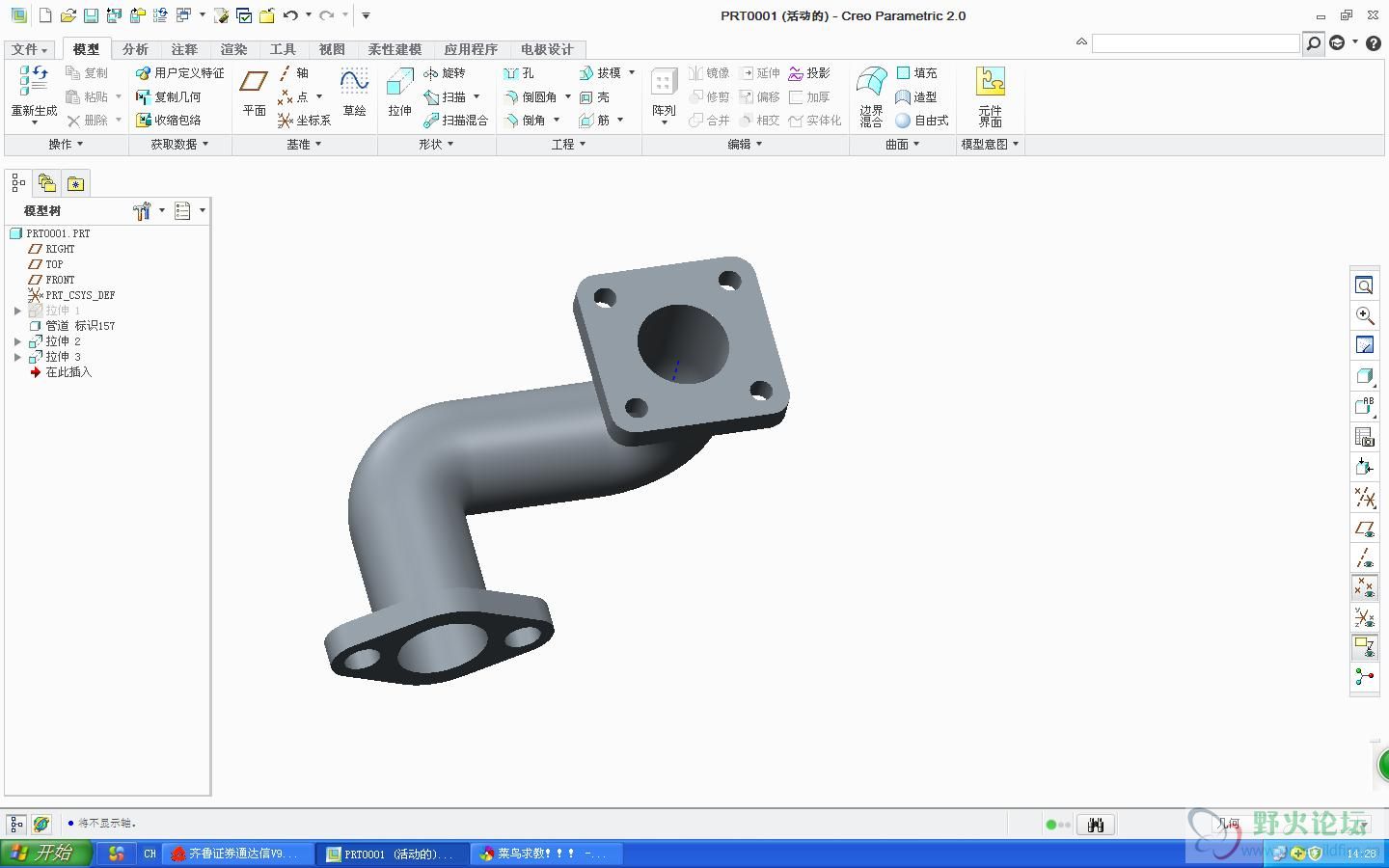Toggle coordinate system display in graphics toolbar

1364,617
